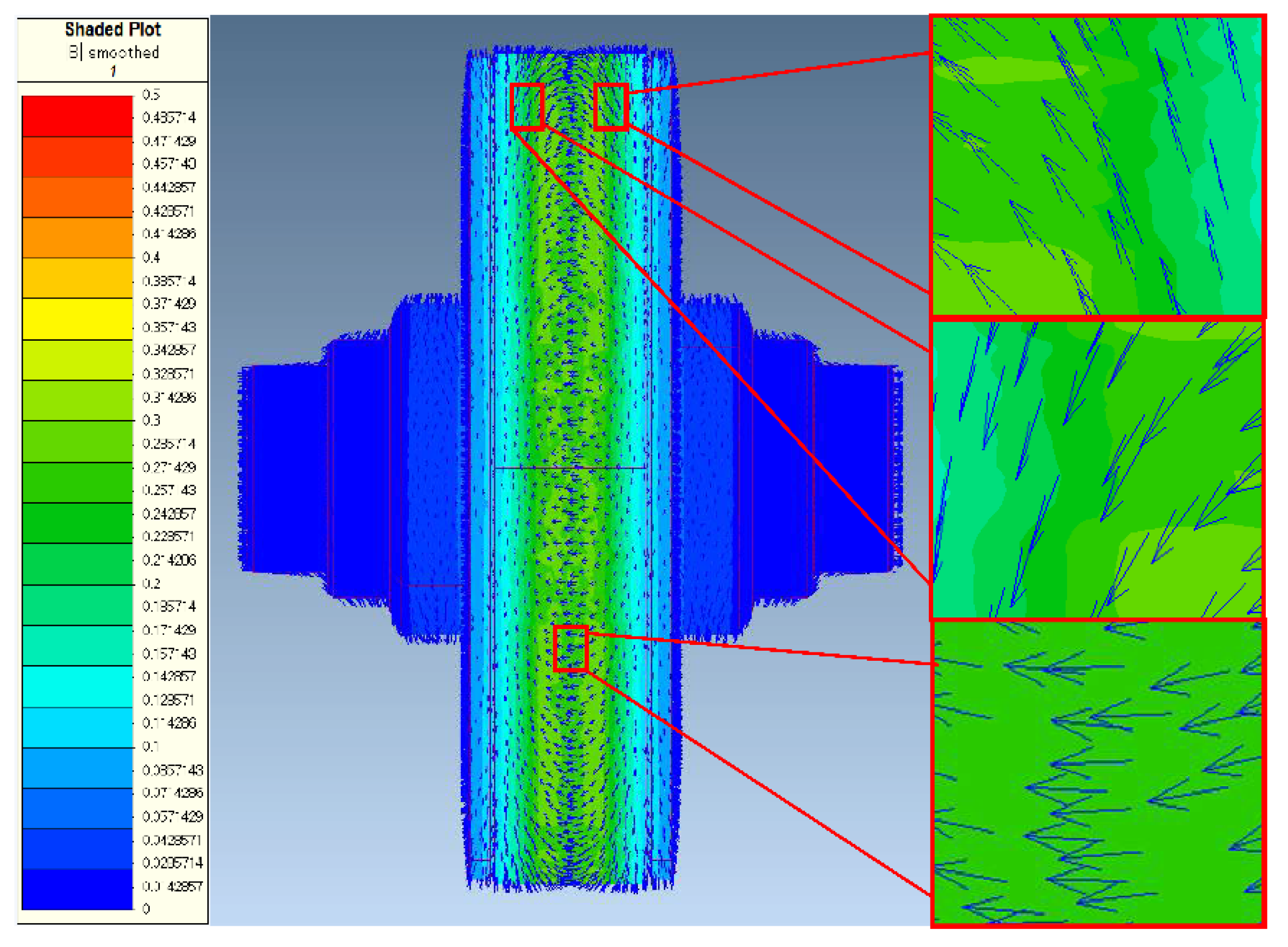This screenshot has height=947, width=1288.
Task: Click the yellow swatch in the legend
Action: [x=77, y=318]
